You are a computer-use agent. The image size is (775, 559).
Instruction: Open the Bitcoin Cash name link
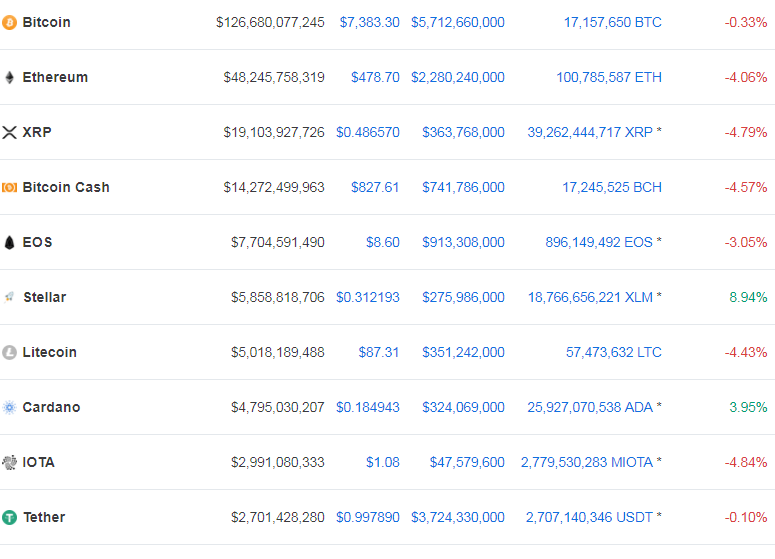click(x=66, y=187)
